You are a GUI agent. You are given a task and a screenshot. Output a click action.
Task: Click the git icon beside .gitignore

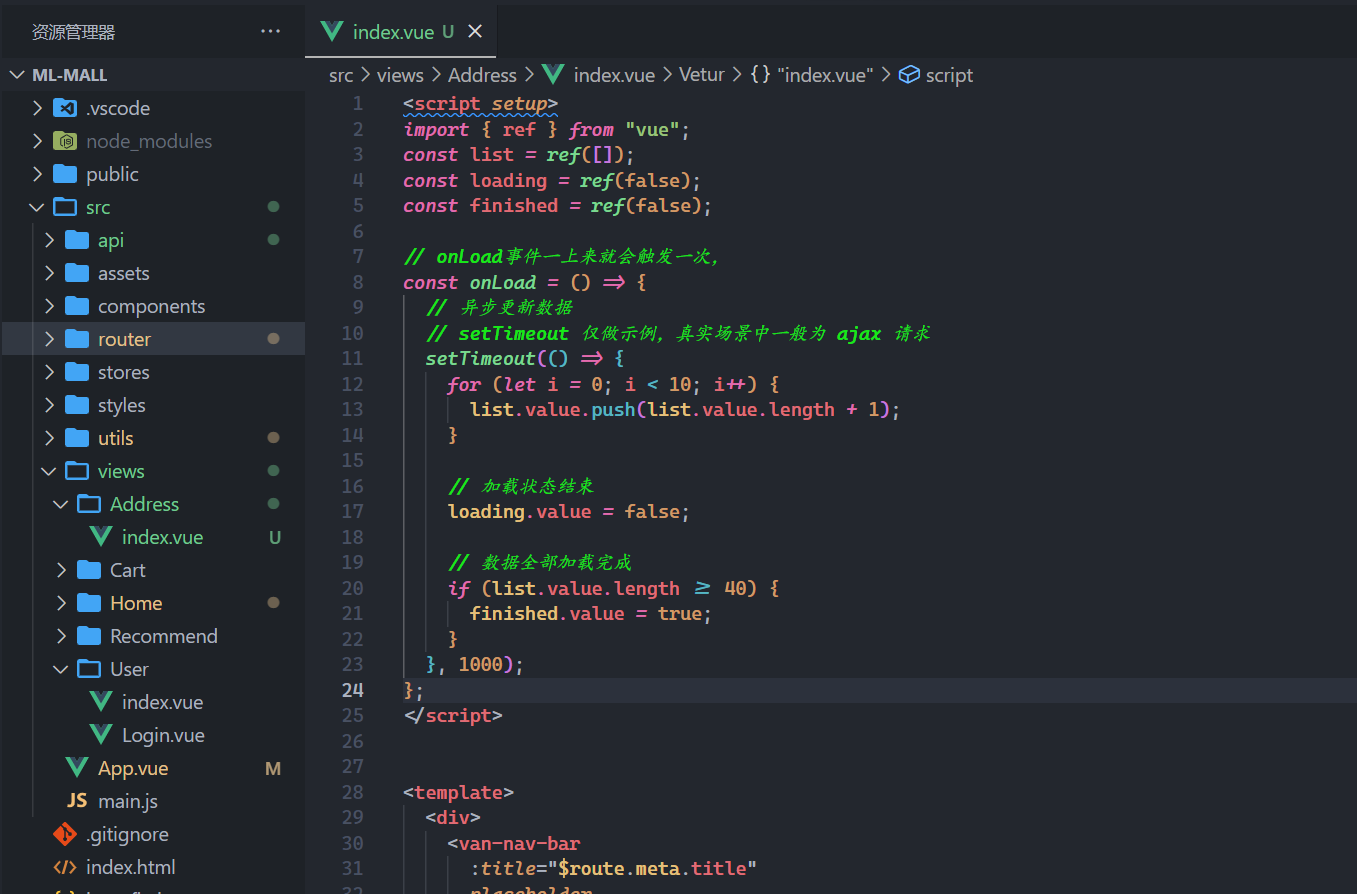[x=65, y=834]
